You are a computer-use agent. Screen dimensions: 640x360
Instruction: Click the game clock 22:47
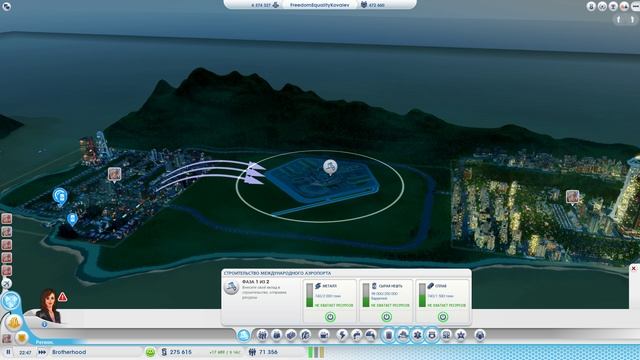[25, 352]
